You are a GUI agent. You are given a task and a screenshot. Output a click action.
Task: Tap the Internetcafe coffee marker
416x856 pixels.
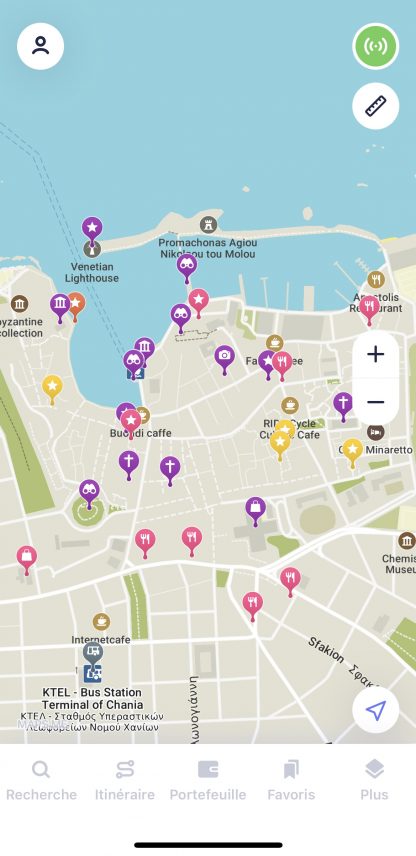click(x=101, y=621)
